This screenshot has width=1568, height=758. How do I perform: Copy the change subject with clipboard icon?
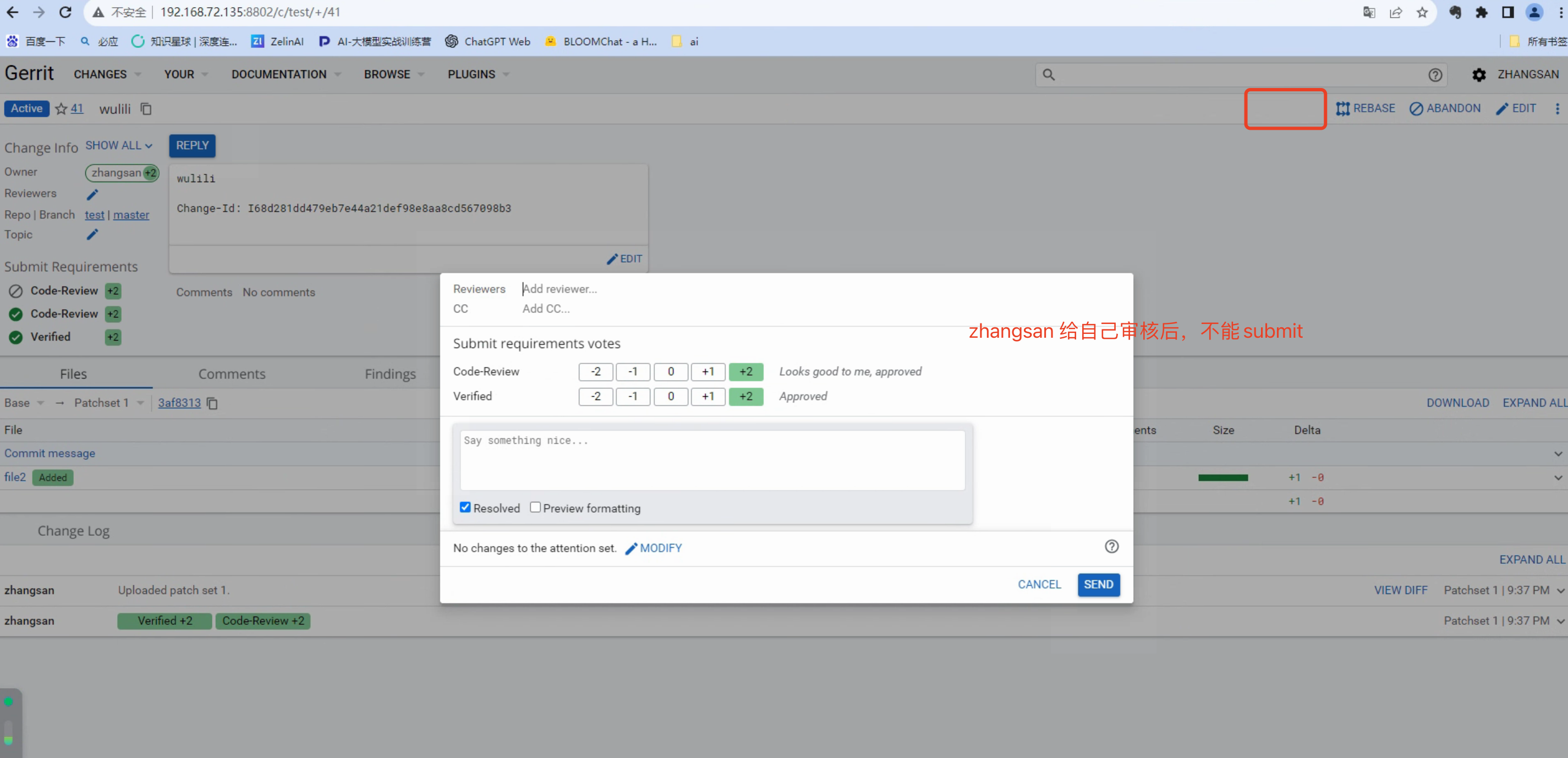145,109
